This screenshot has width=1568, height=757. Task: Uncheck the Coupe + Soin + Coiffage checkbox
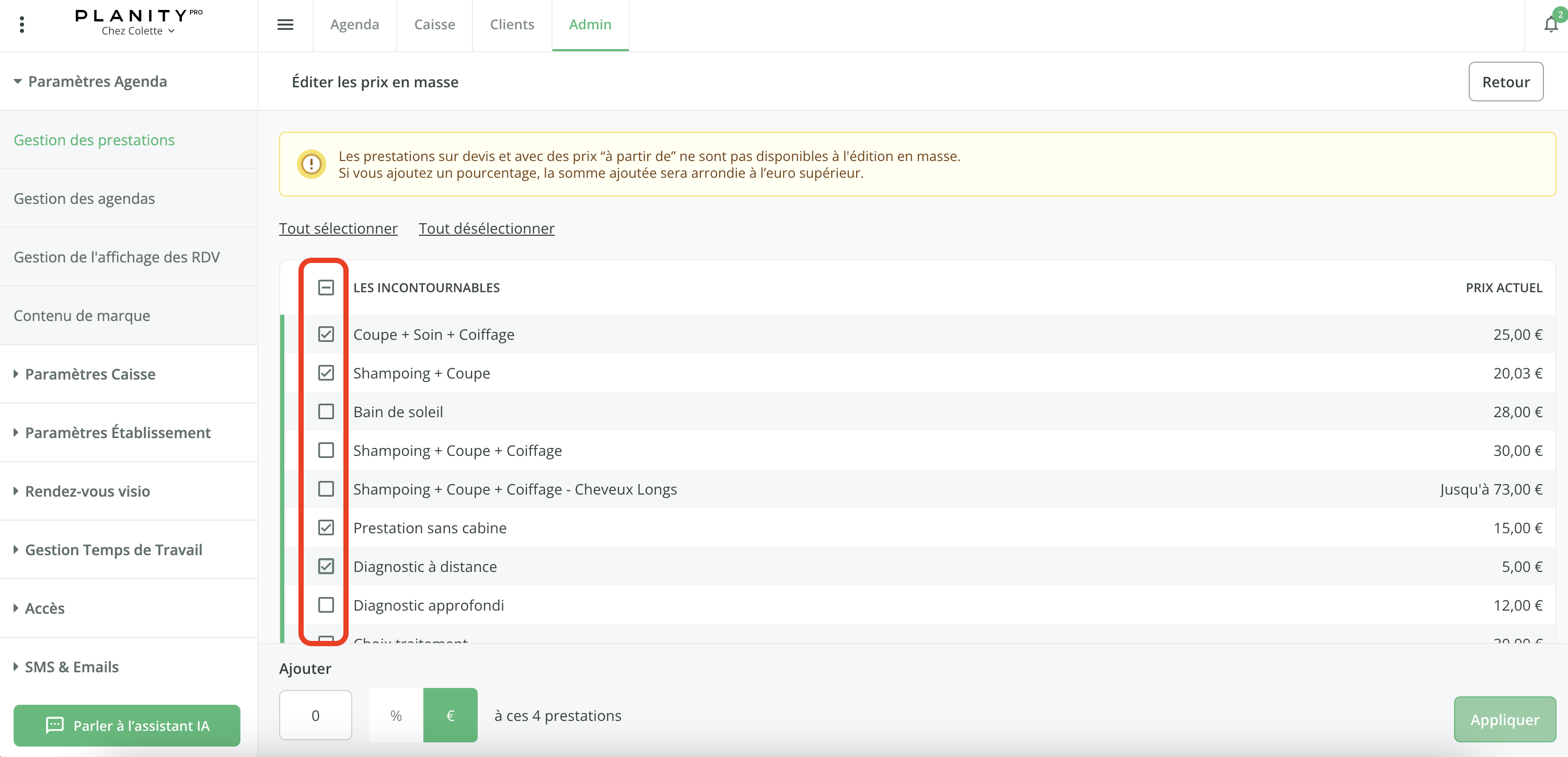coord(326,335)
